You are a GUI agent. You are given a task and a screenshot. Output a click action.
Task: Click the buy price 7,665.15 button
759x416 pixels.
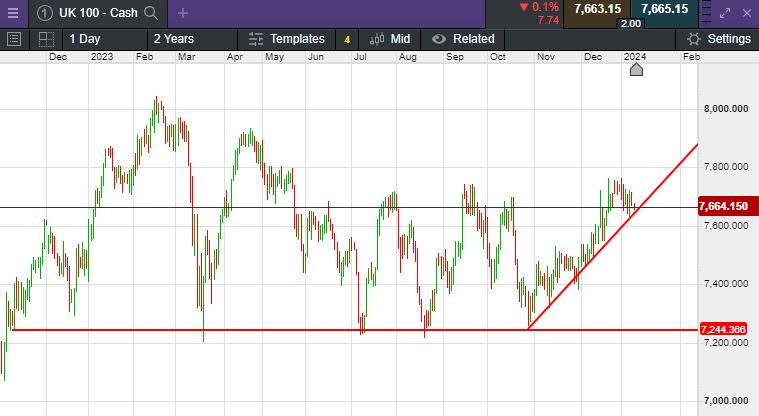[664, 9]
